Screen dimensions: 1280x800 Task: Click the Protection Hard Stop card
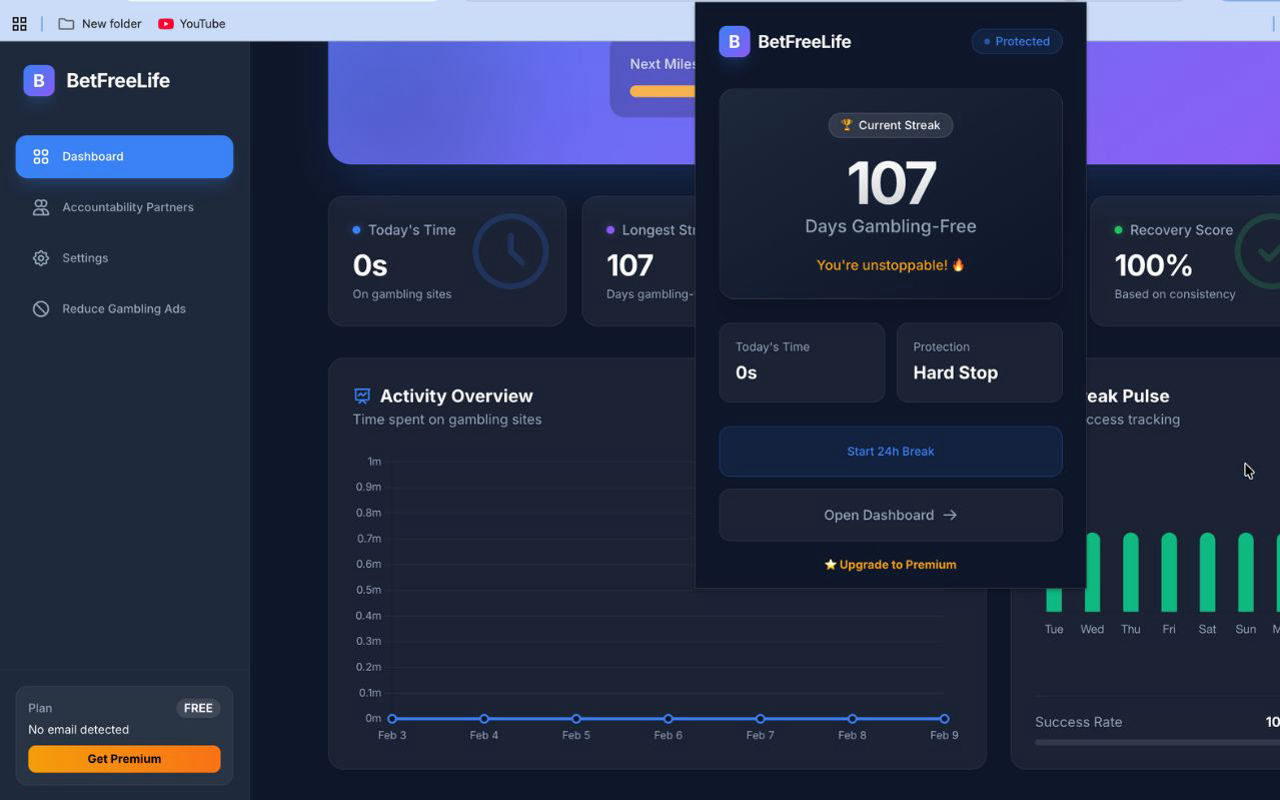pos(979,362)
